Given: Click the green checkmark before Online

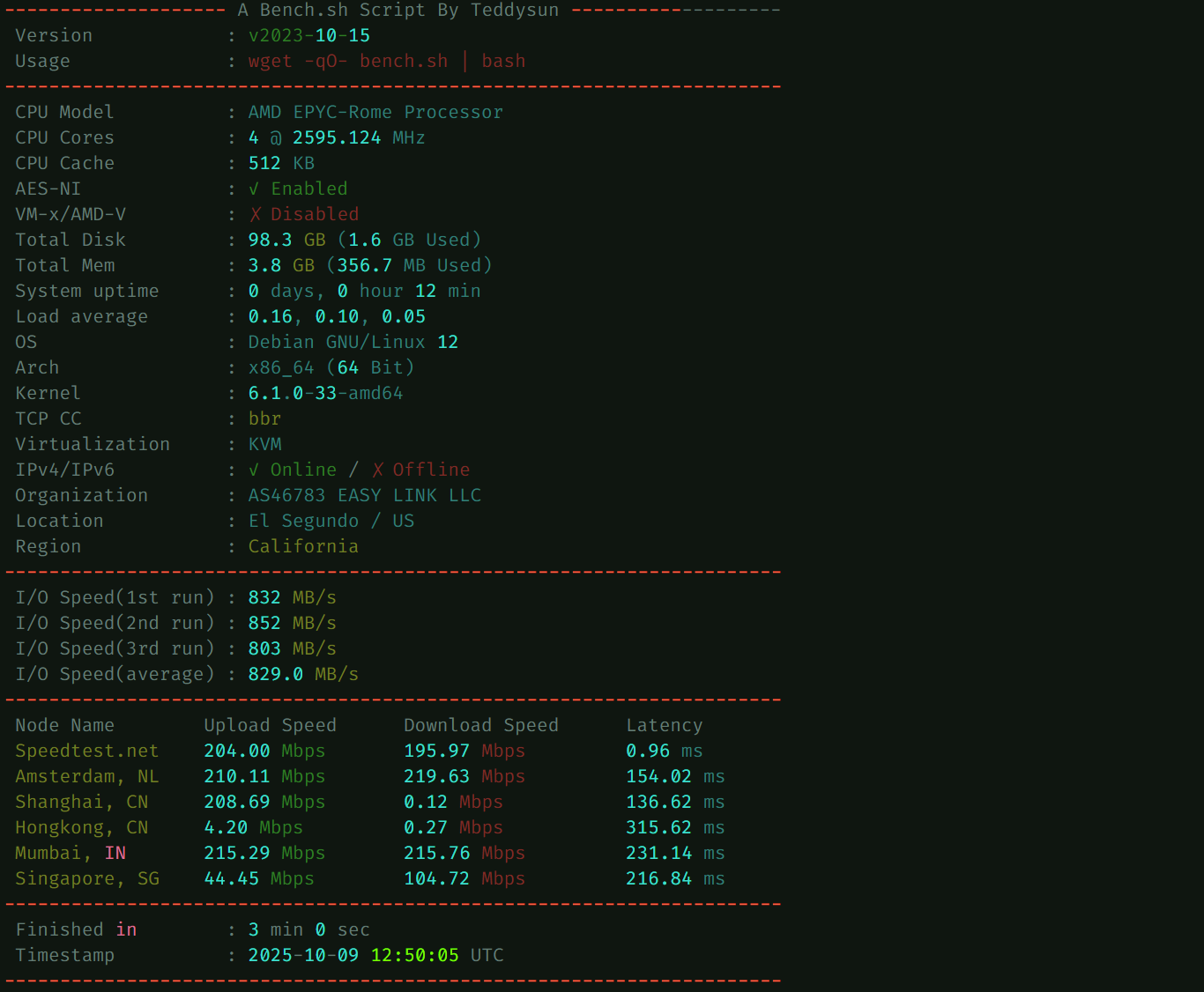Looking at the screenshot, I should tap(254, 470).
